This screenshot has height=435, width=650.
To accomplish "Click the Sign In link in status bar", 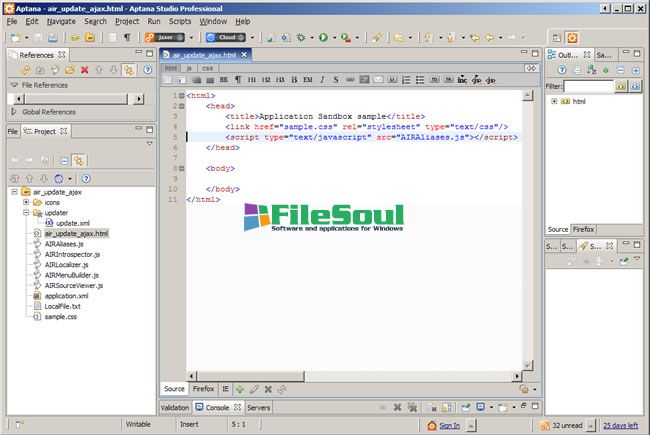I will click(449, 425).
